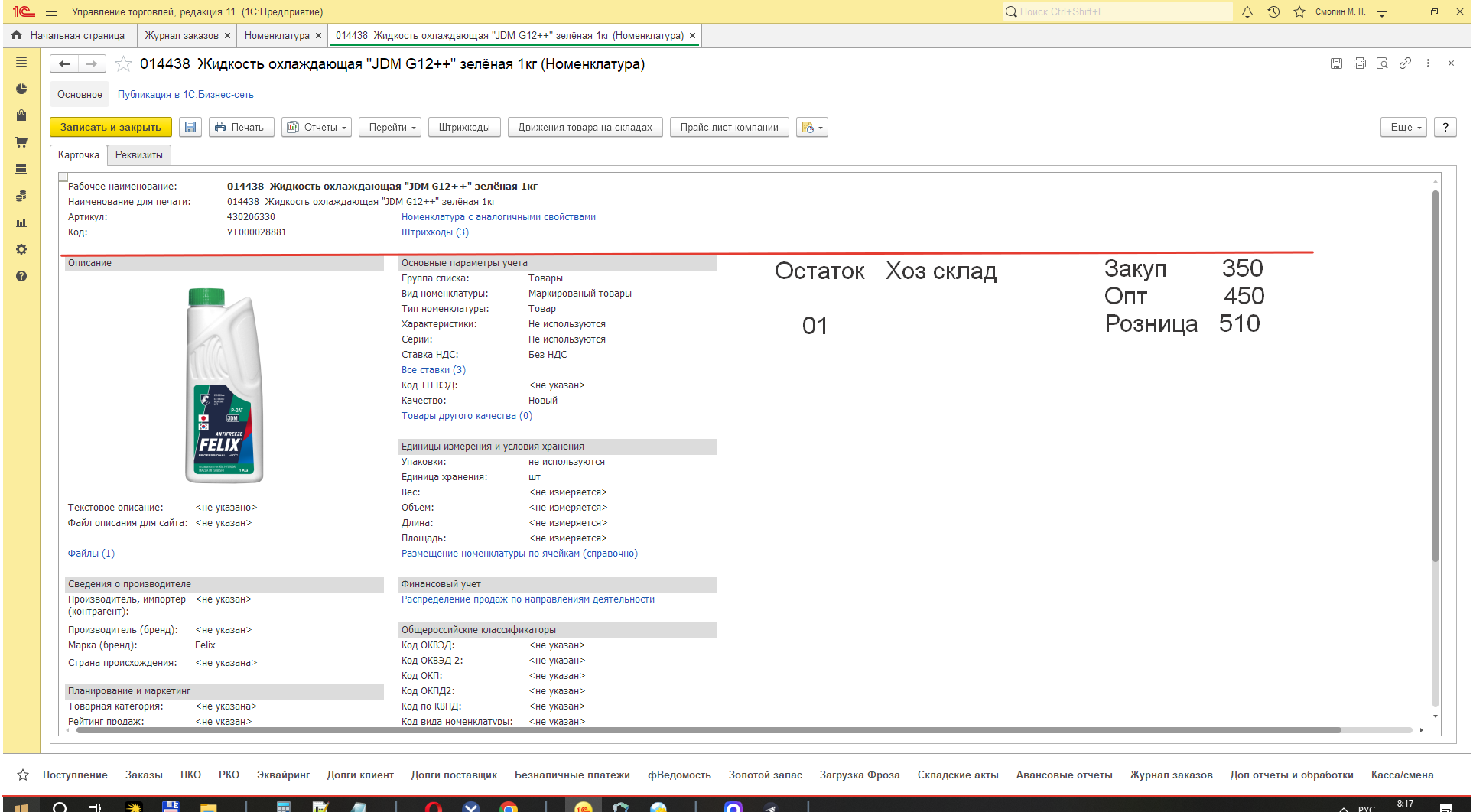Switch to the Реквизиты tab

(x=139, y=155)
